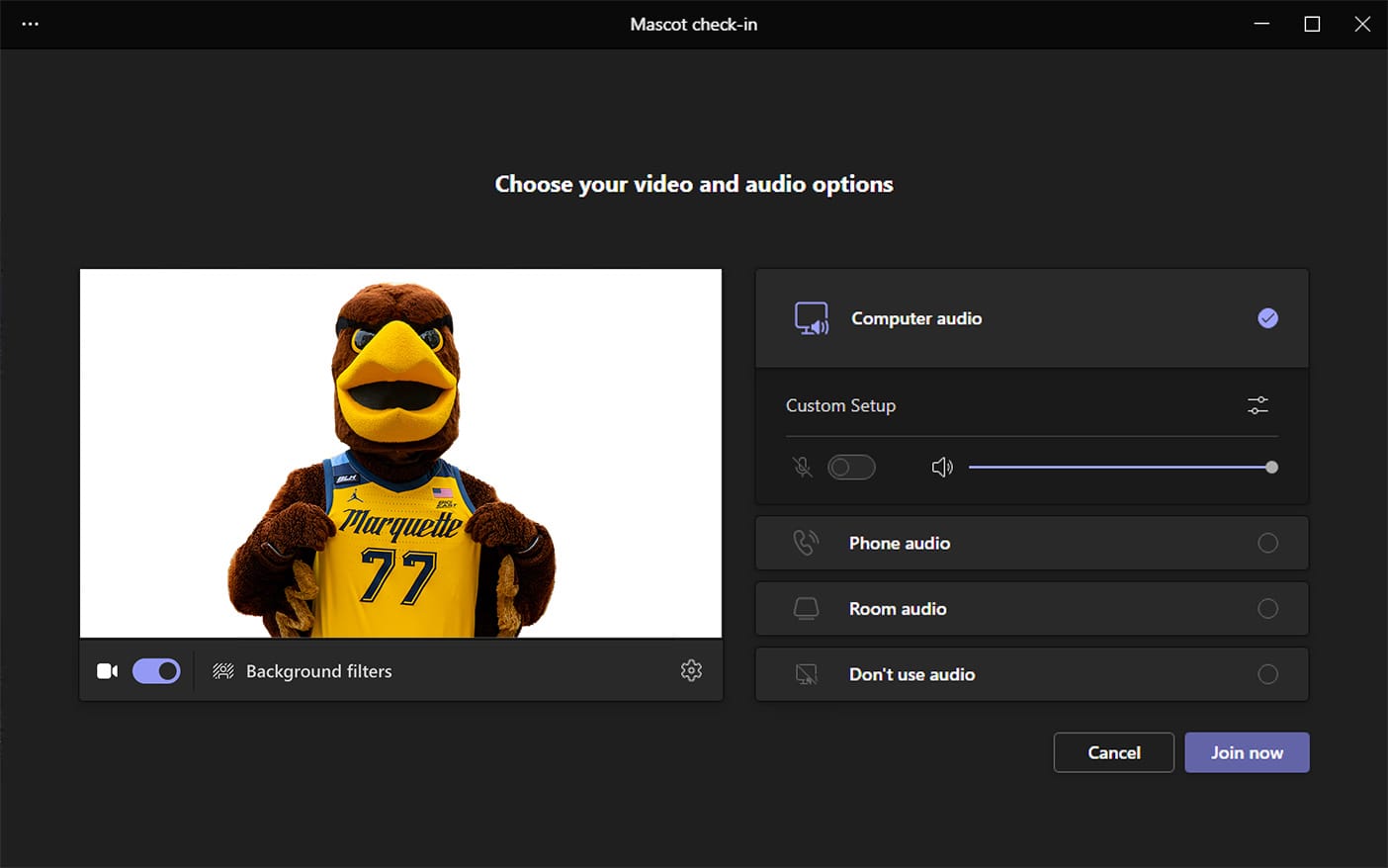
Task: Click the Computer audio monitor icon
Action: coord(812,318)
